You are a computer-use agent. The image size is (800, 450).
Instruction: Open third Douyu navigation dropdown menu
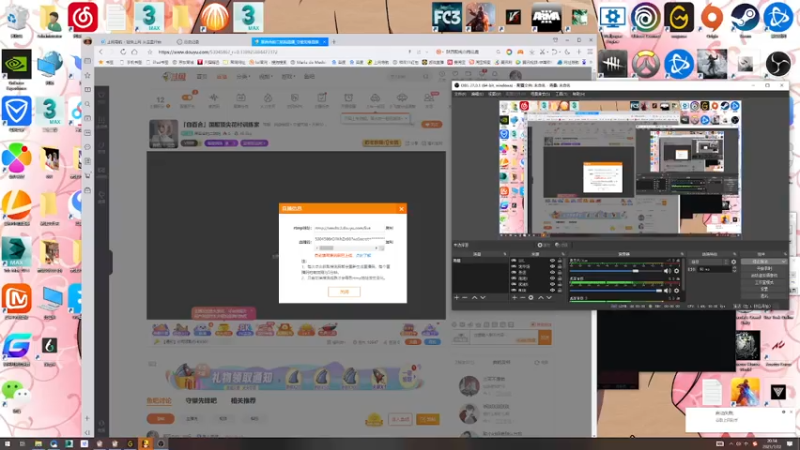point(243,77)
